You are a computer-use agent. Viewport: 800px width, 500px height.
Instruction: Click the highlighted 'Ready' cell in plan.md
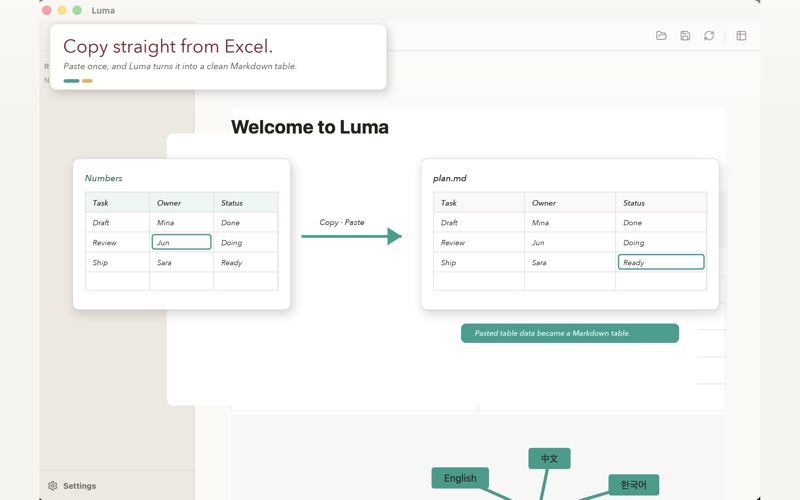pyautogui.click(x=661, y=262)
